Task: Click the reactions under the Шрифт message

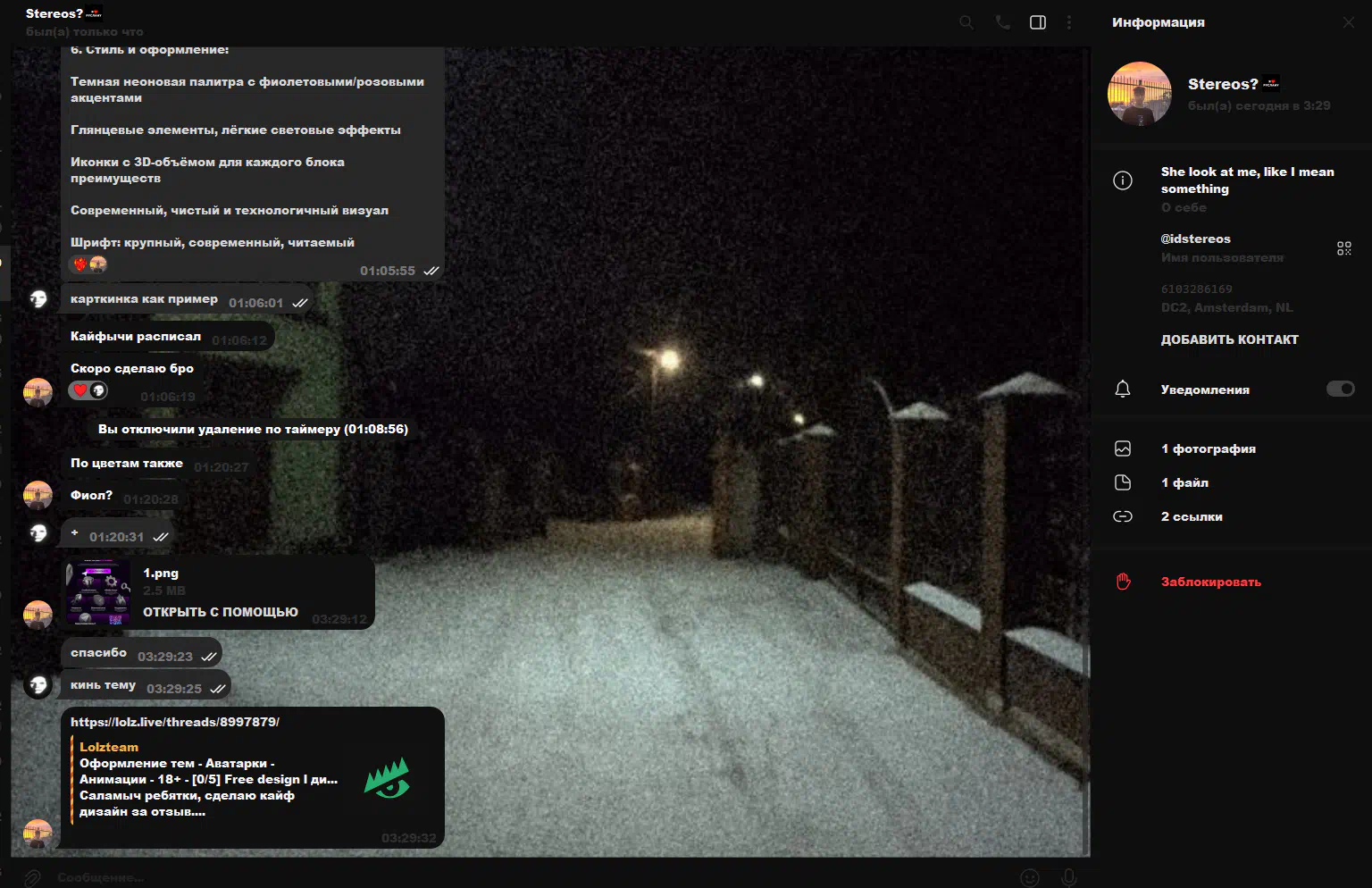Action: [88, 264]
